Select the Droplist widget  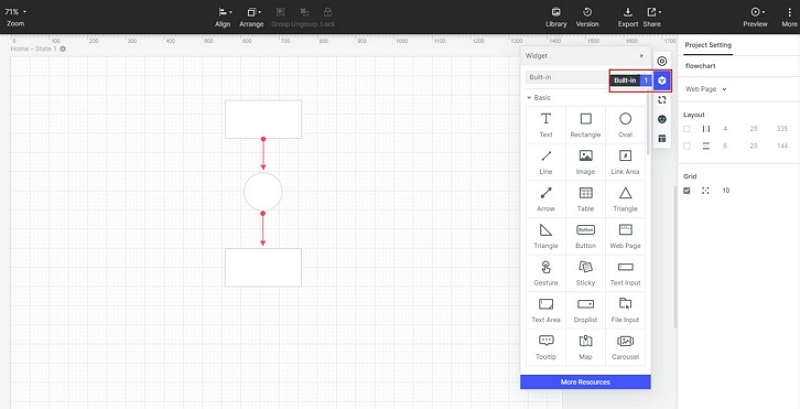(585, 310)
